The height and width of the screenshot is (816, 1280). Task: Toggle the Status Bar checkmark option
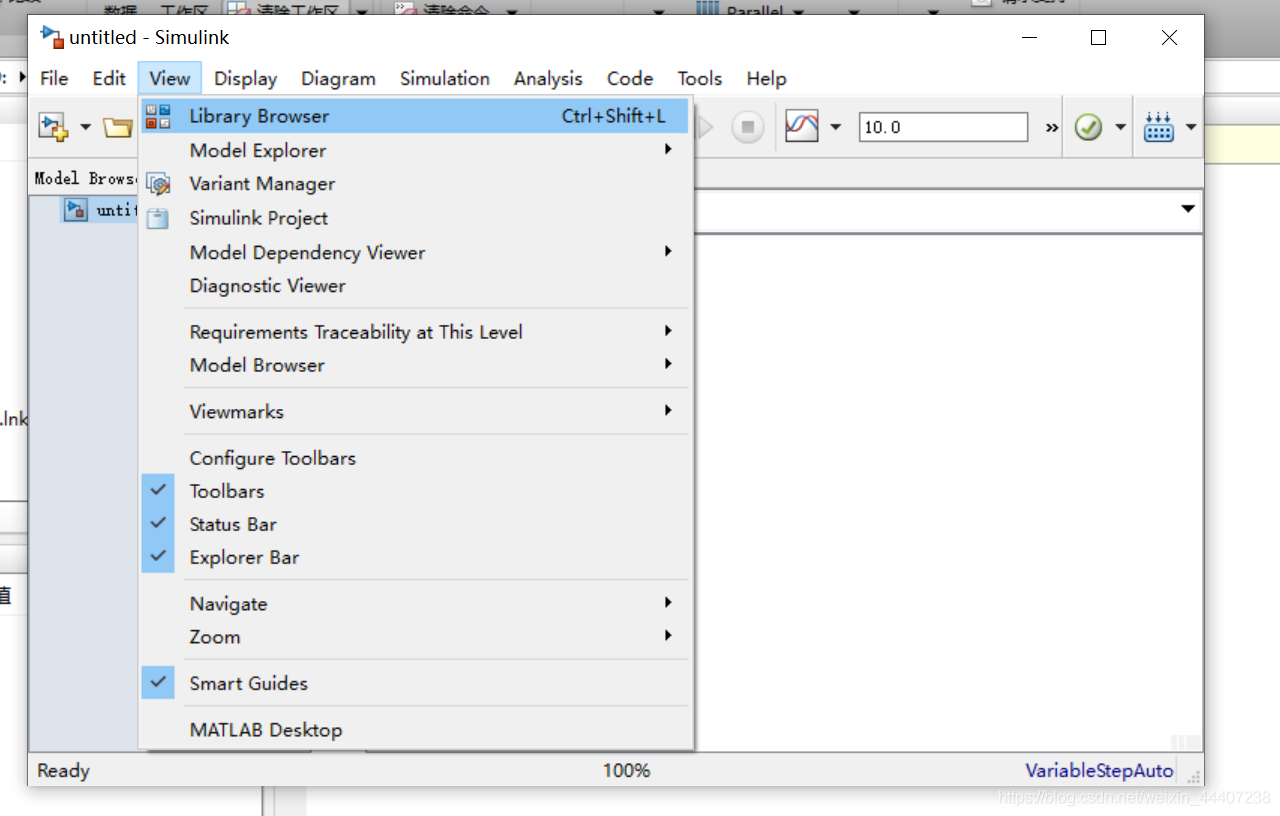coord(415,524)
